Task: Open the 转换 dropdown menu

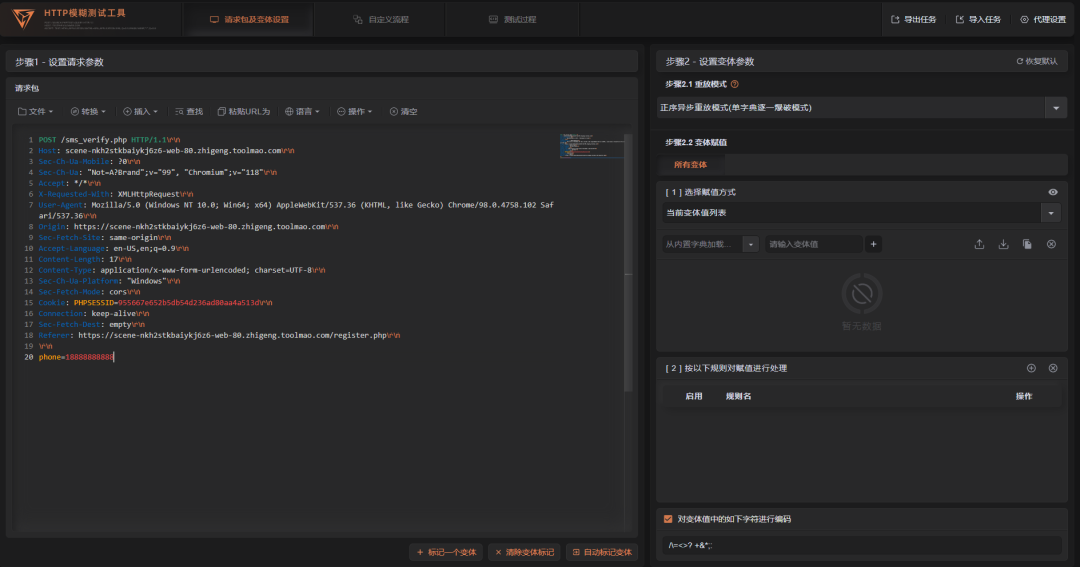Action: (x=88, y=111)
